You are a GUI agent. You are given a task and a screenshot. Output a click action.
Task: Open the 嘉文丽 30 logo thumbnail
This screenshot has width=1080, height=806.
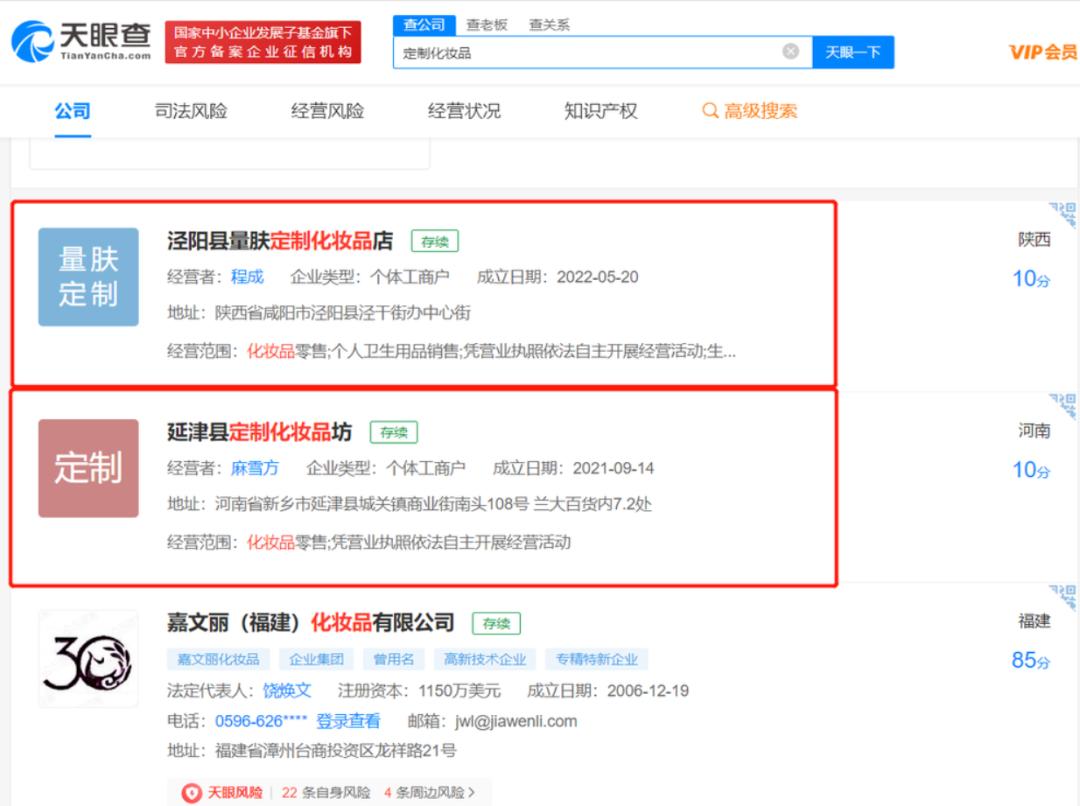[88, 659]
